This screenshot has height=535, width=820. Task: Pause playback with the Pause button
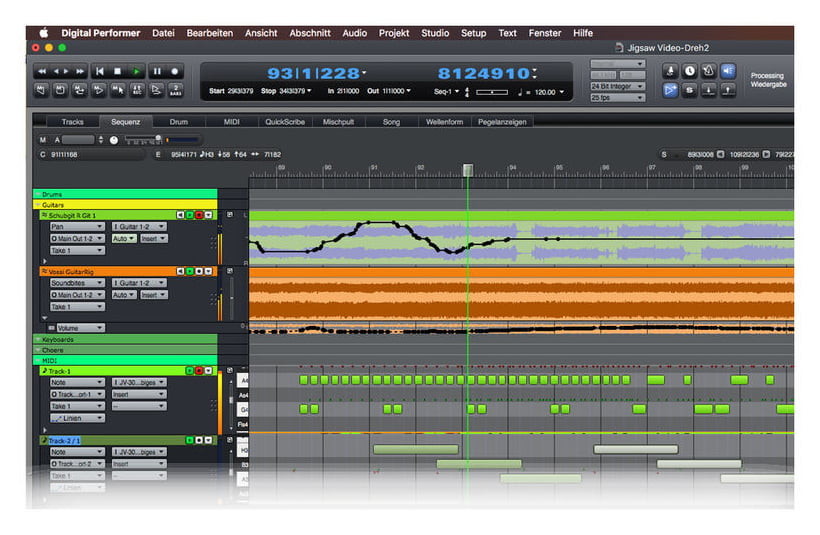[156, 71]
